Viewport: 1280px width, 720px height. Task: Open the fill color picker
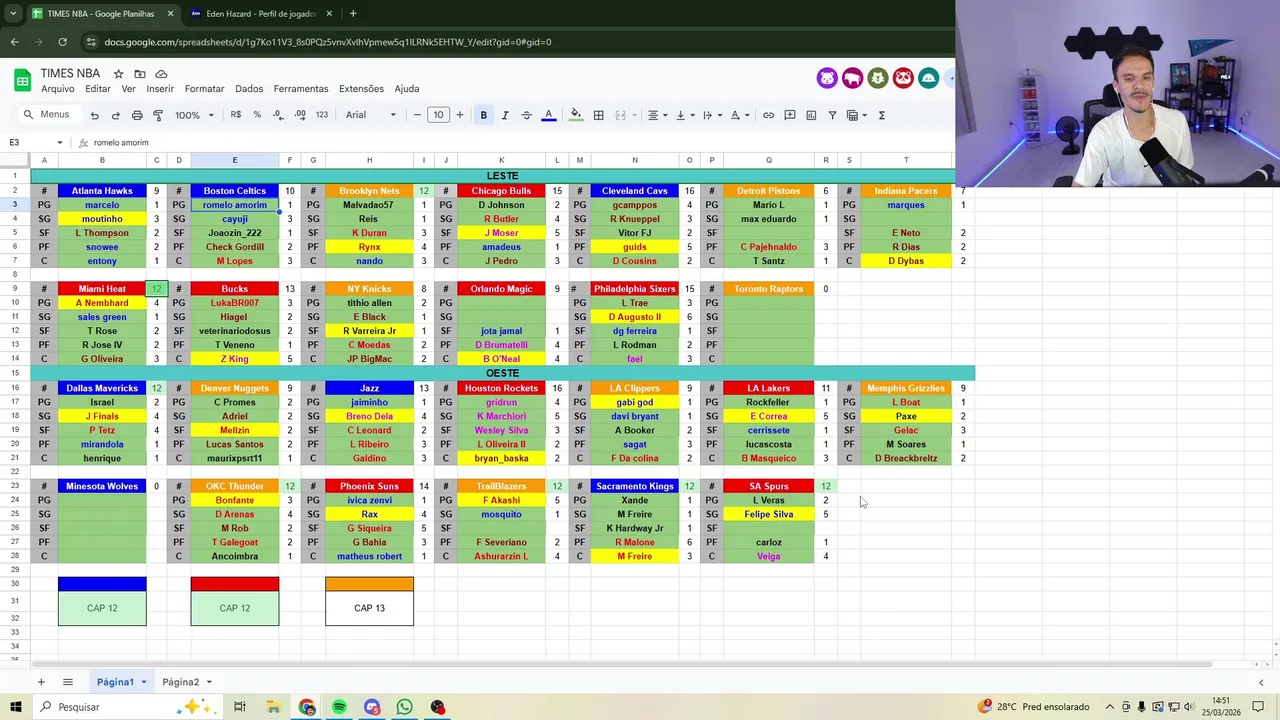575,115
